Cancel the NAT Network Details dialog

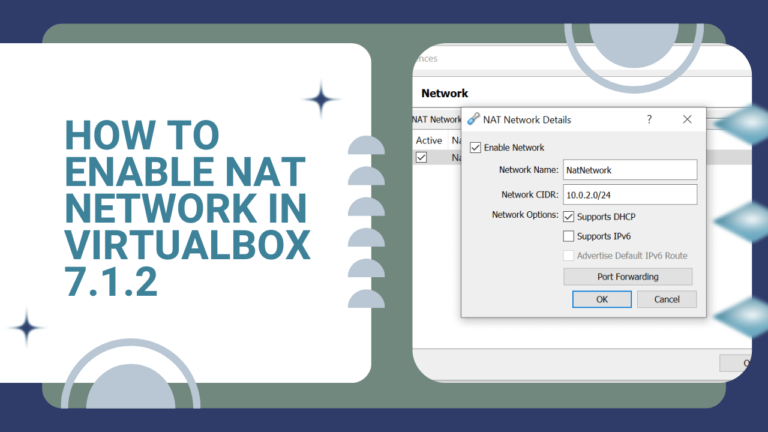[667, 299]
